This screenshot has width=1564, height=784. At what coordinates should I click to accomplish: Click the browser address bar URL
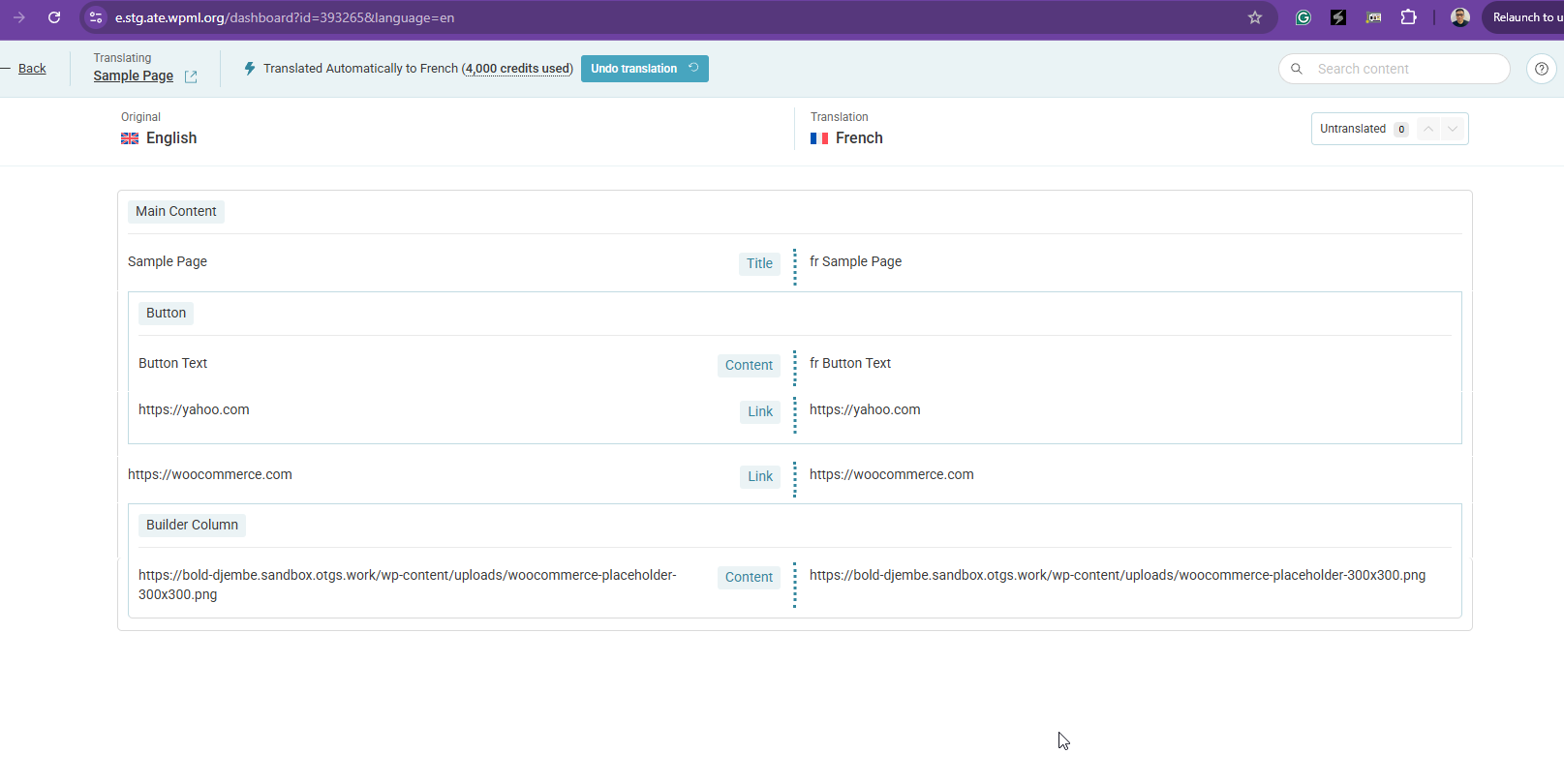285,17
